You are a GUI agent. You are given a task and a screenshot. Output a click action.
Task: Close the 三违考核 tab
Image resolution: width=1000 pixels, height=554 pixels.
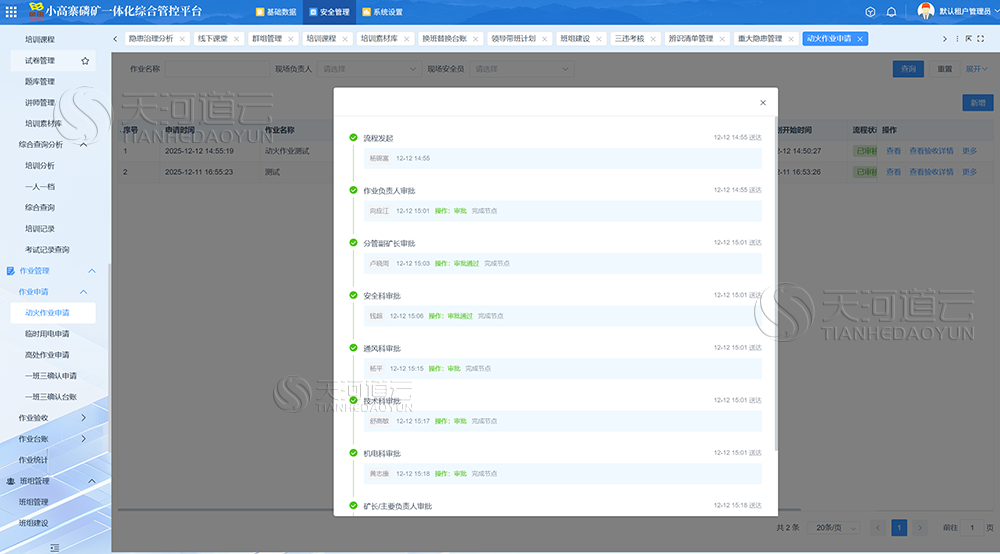(x=652, y=39)
